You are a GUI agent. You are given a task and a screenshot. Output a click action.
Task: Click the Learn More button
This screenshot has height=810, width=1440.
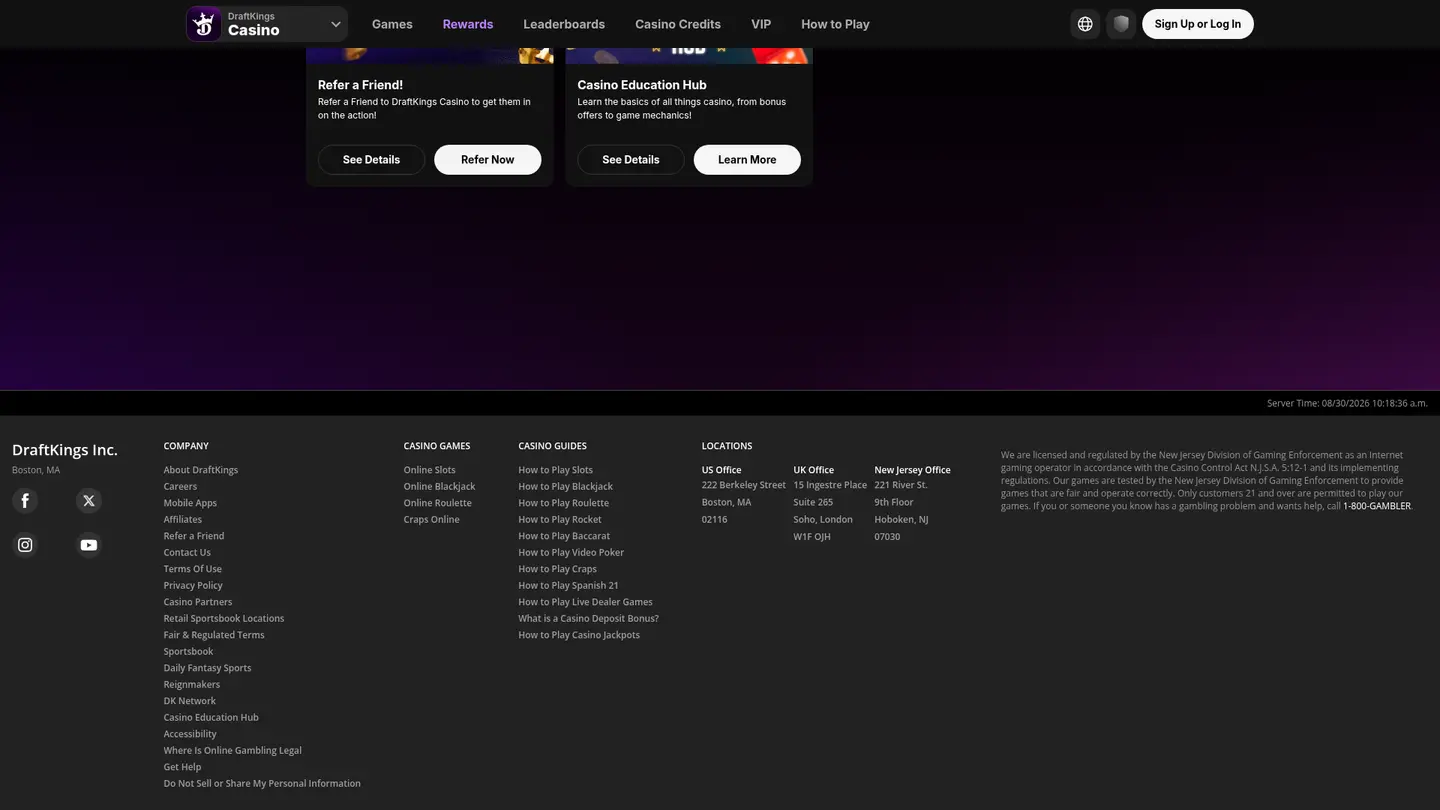[747, 160]
